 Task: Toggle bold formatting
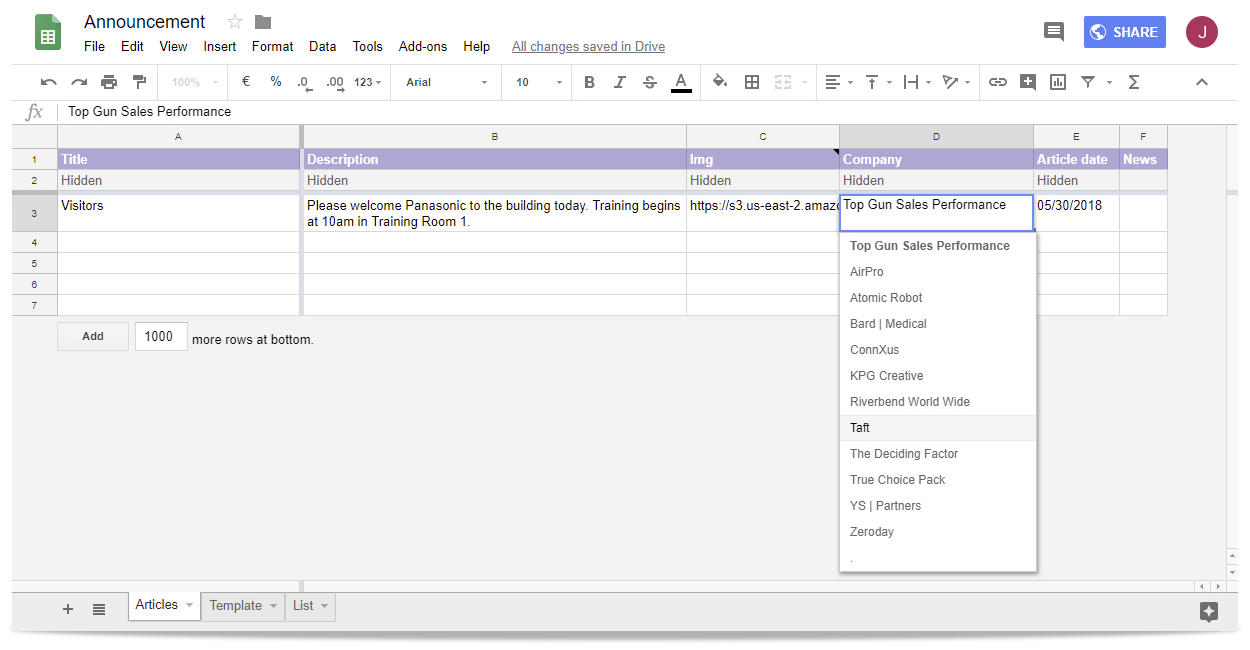click(589, 82)
